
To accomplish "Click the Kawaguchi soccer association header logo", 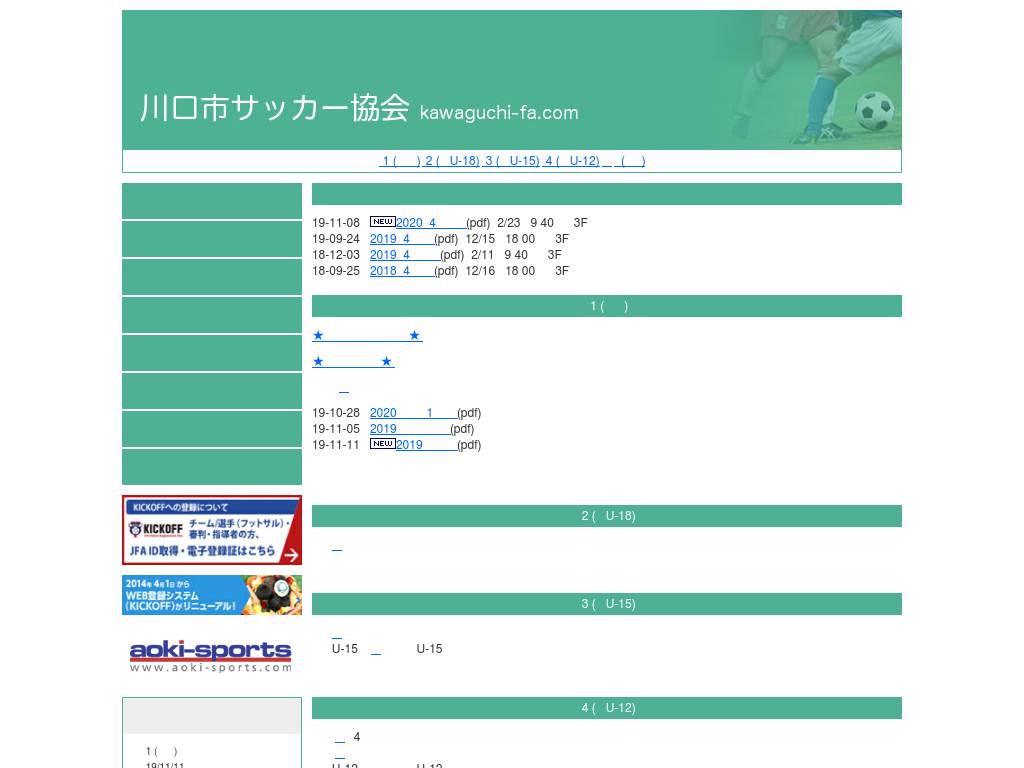I will pos(359,108).
